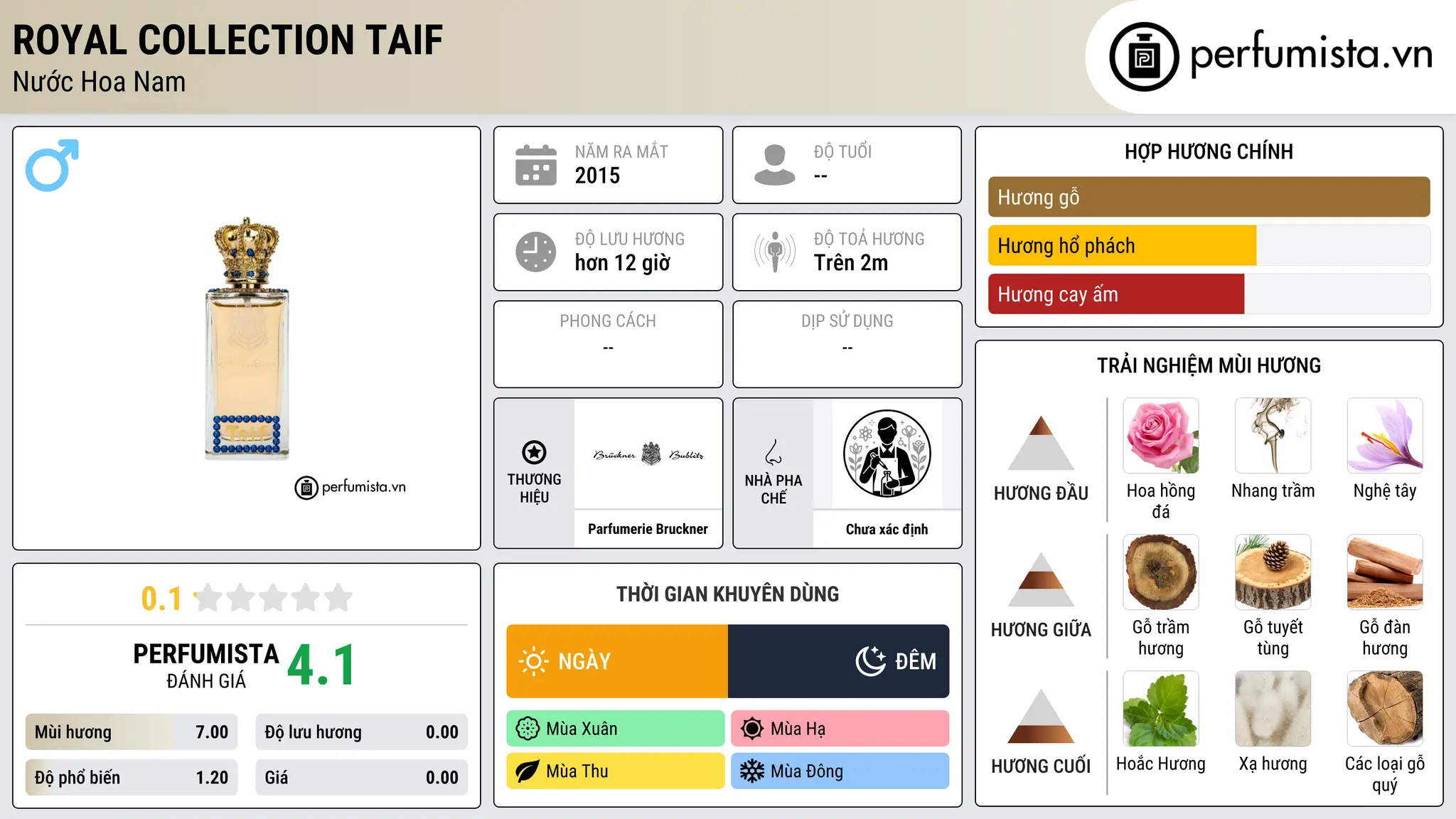Click the Bruckner Bublitz brand logo

tap(648, 454)
